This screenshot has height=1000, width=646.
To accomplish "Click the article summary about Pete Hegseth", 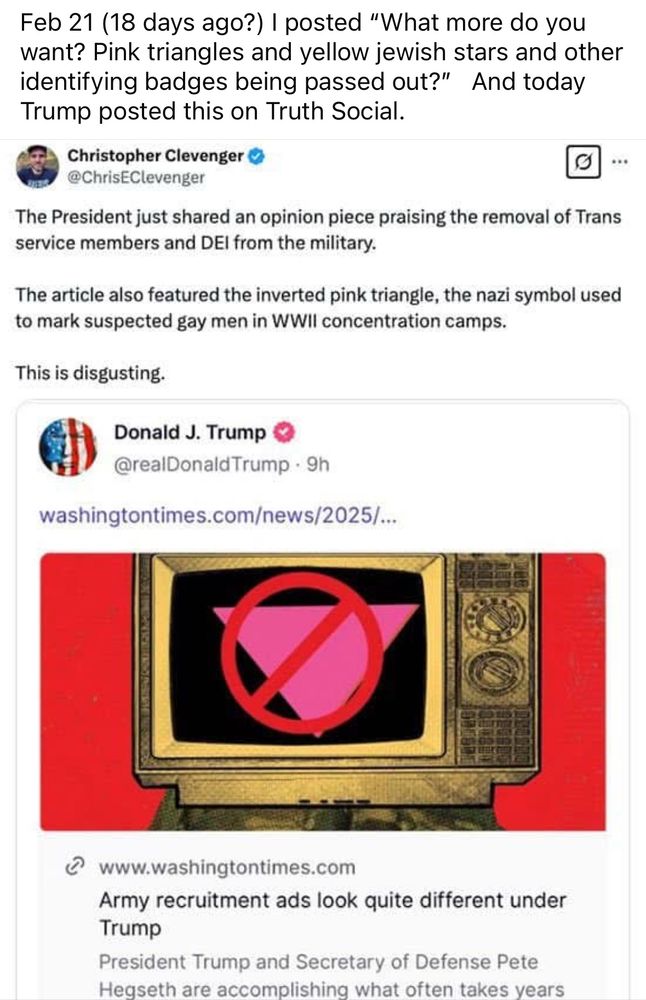I will click(331, 975).
